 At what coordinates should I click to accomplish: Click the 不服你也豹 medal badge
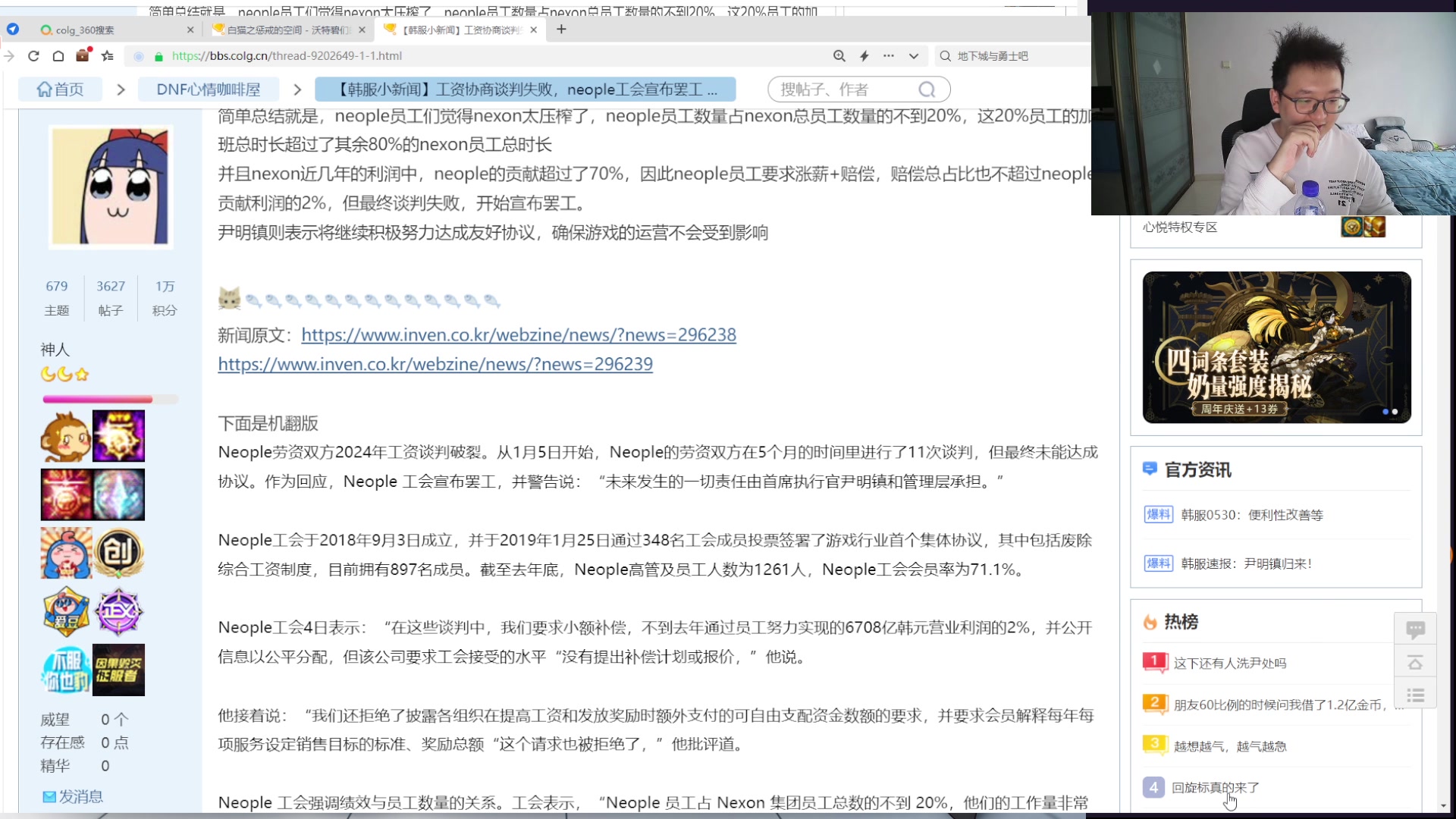66,670
